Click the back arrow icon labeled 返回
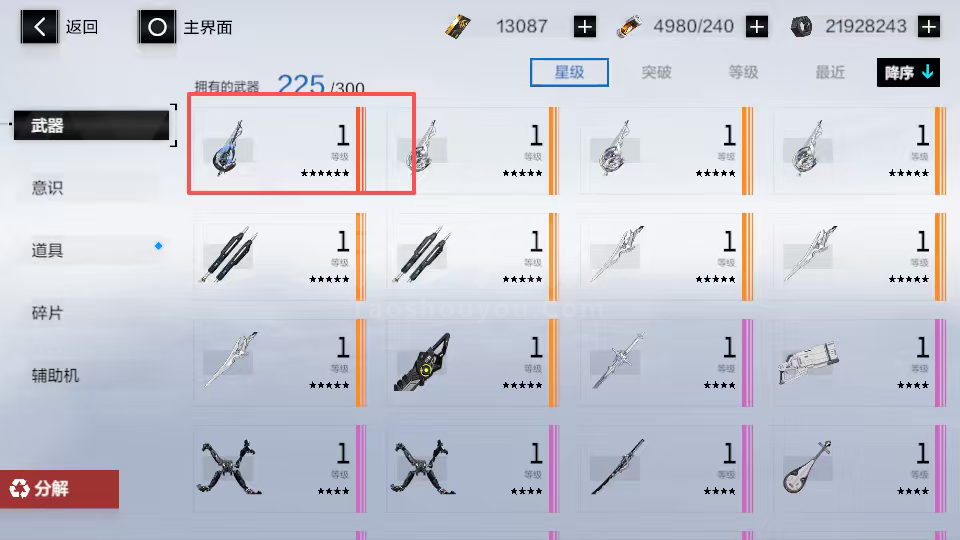This screenshot has width=960, height=540. coord(40,27)
